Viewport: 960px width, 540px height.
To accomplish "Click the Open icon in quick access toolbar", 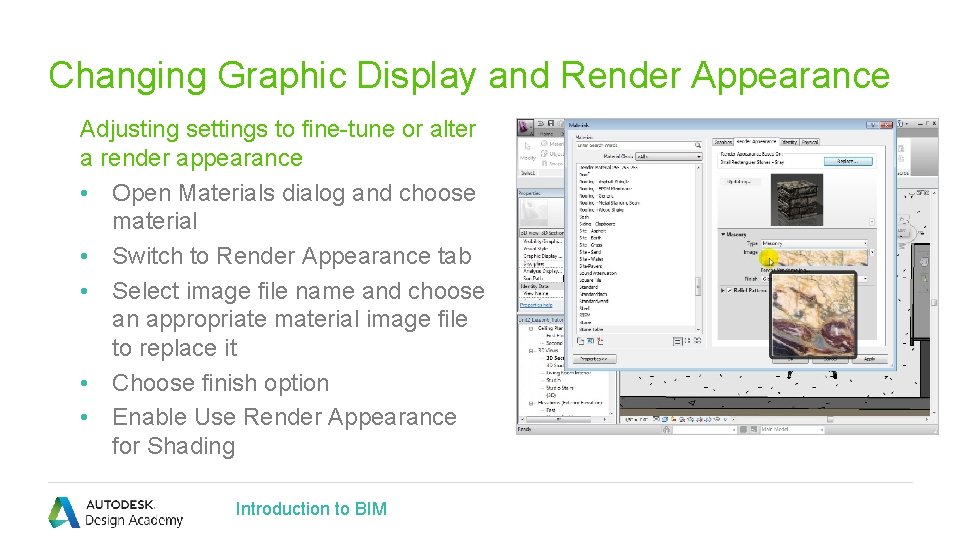I will click(541, 123).
